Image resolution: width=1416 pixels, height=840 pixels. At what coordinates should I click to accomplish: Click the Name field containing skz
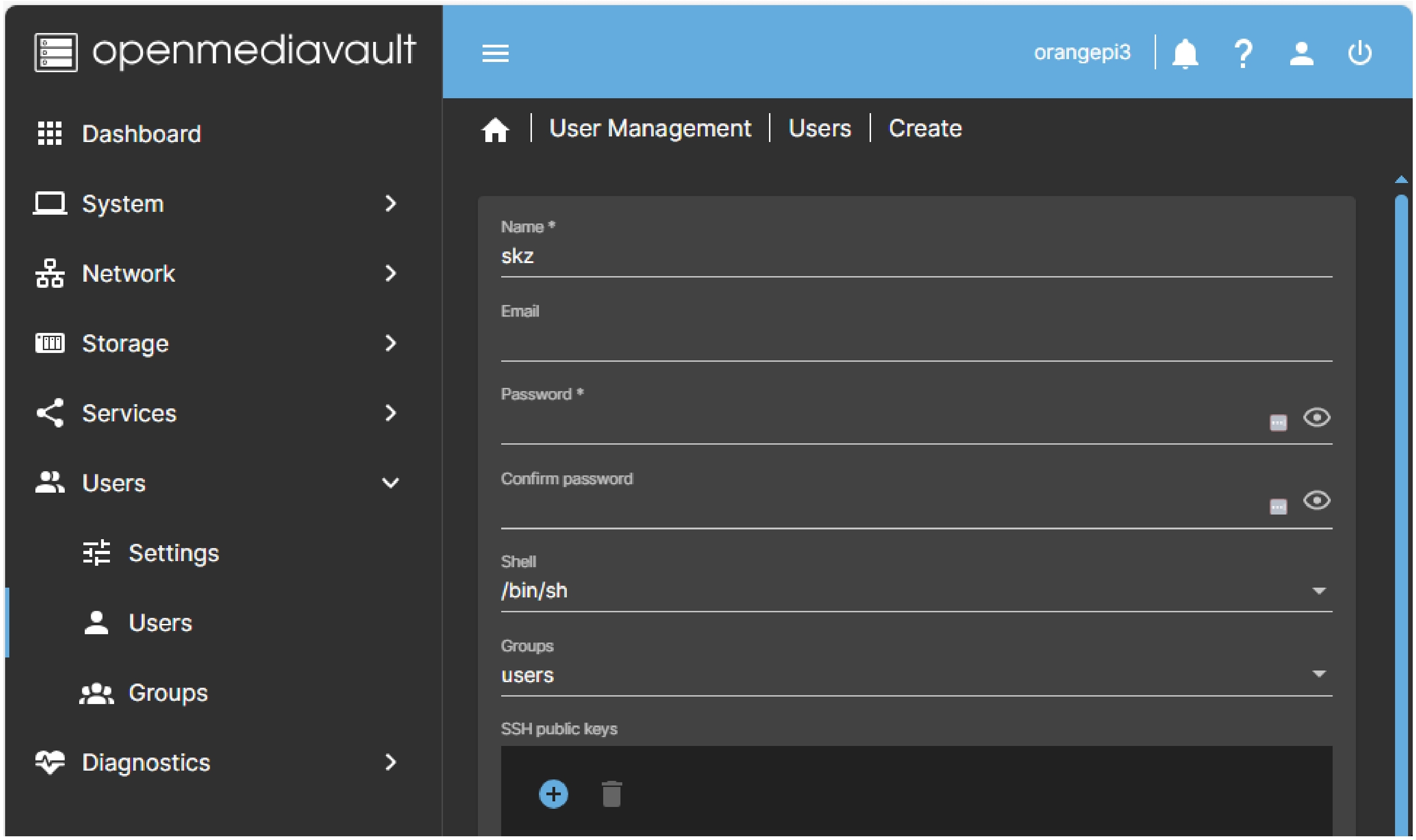pyautogui.click(x=916, y=257)
